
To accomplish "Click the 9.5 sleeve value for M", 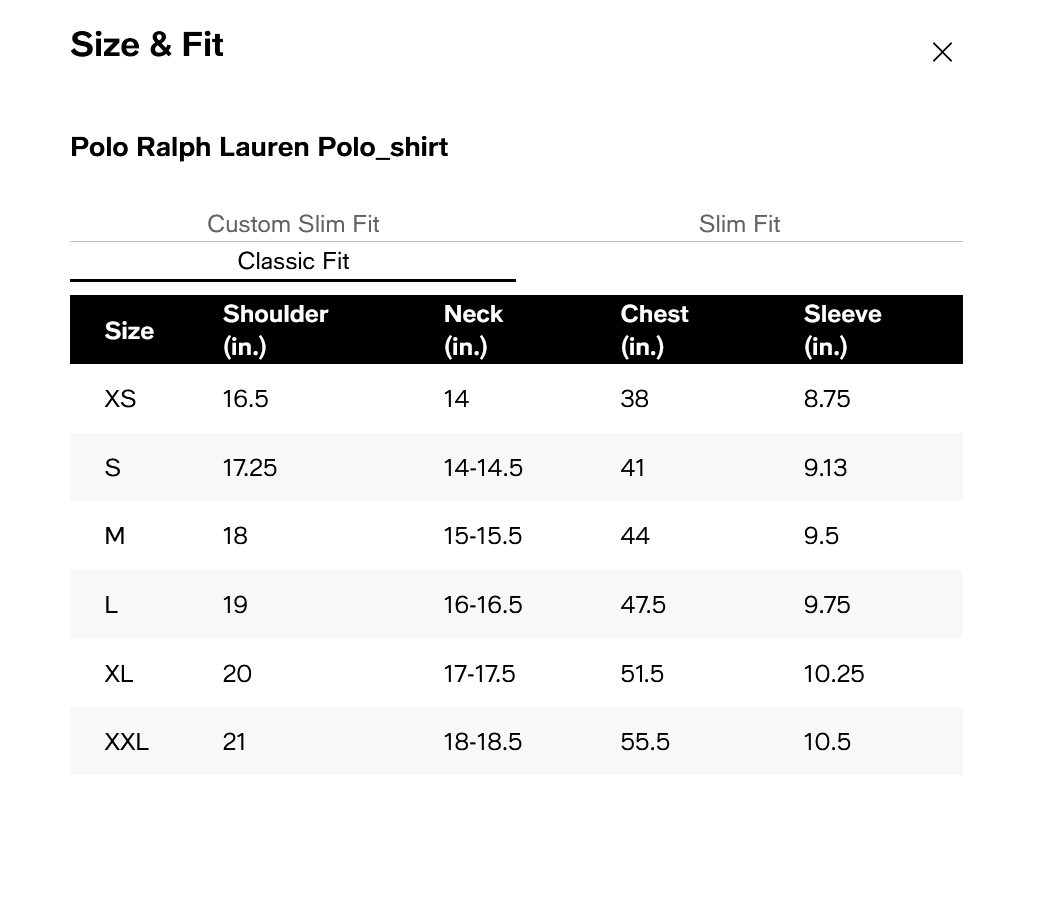I will tap(821, 536).
